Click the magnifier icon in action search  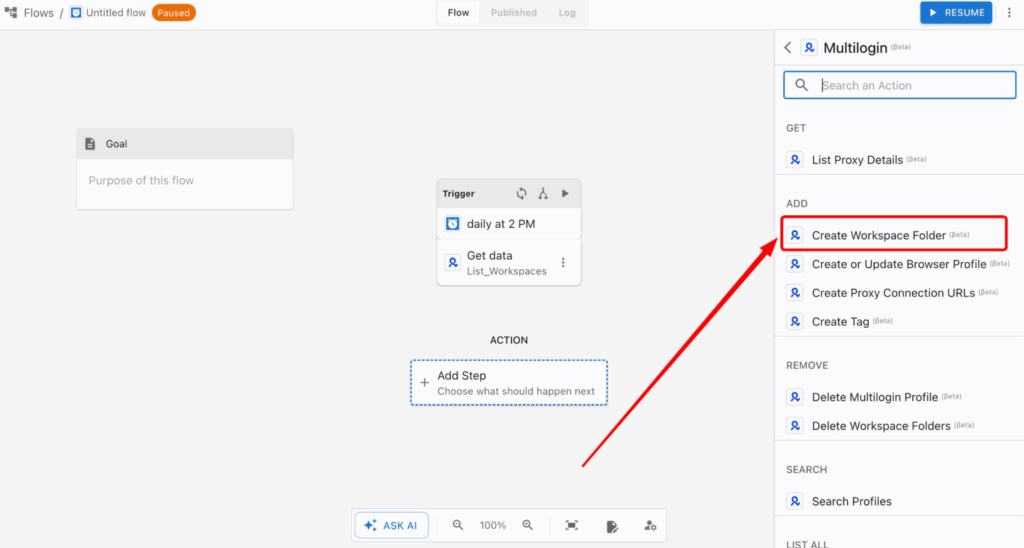click(801, 85)
